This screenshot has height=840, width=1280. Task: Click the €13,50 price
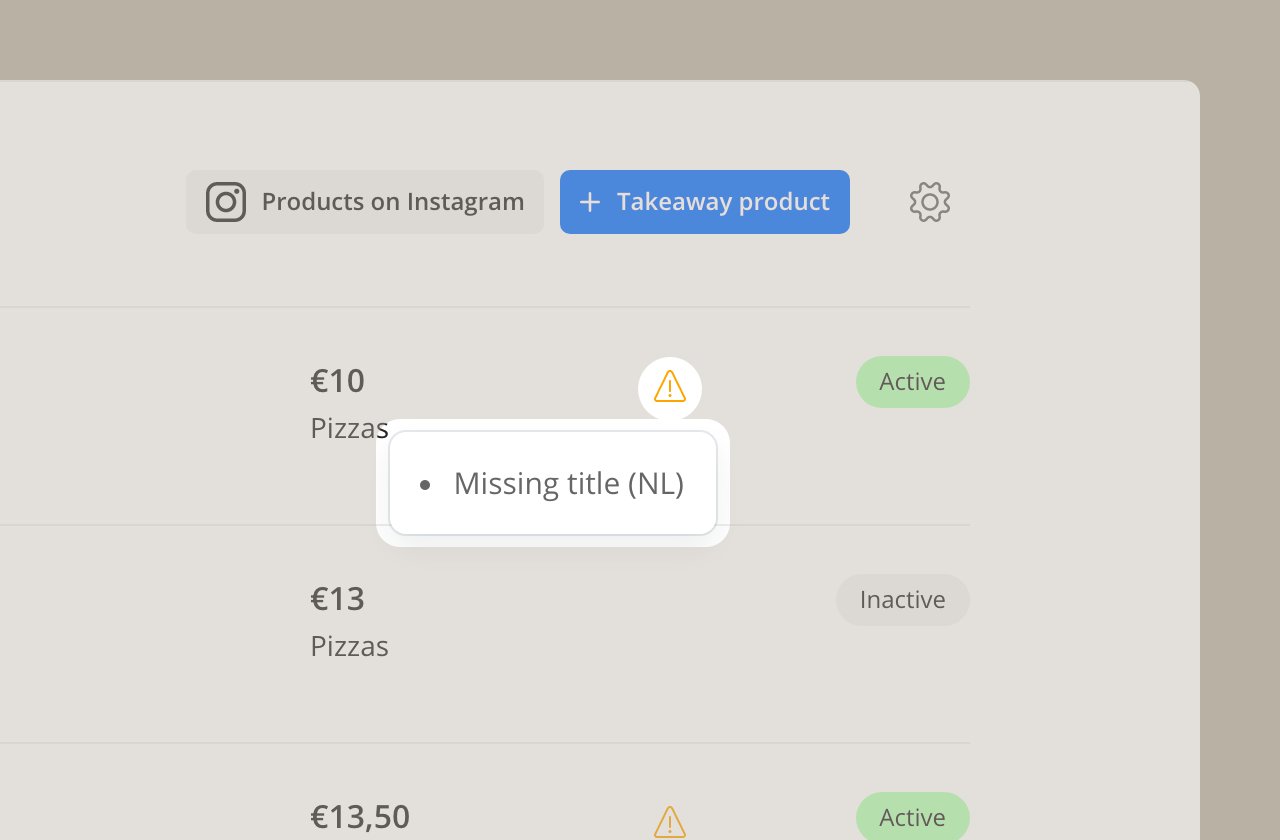tap(360, 817)
